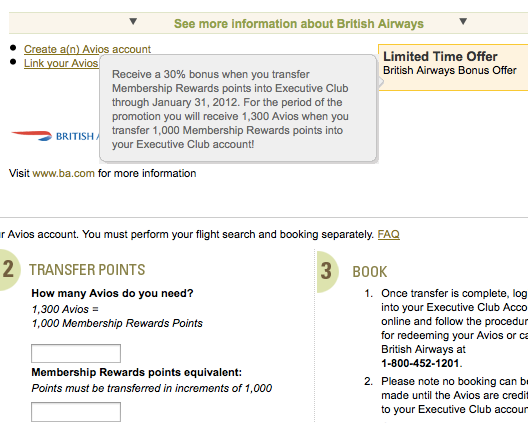Open the FAQ link

(x=389, y=234)
